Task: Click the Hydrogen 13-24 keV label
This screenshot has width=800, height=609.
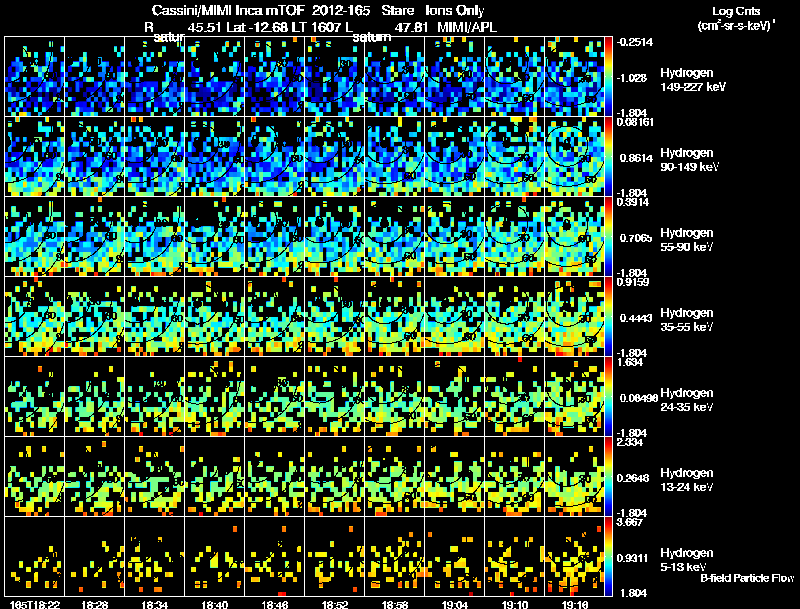Action: [x=687, y=479]
